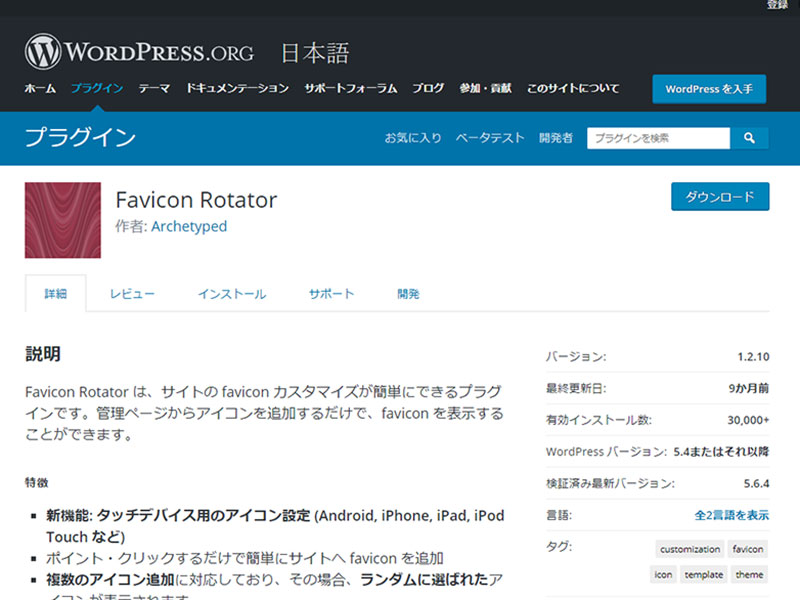Go to the ホーム navigation link
Viewport: 800px width, 600px height.
point(40,88)
